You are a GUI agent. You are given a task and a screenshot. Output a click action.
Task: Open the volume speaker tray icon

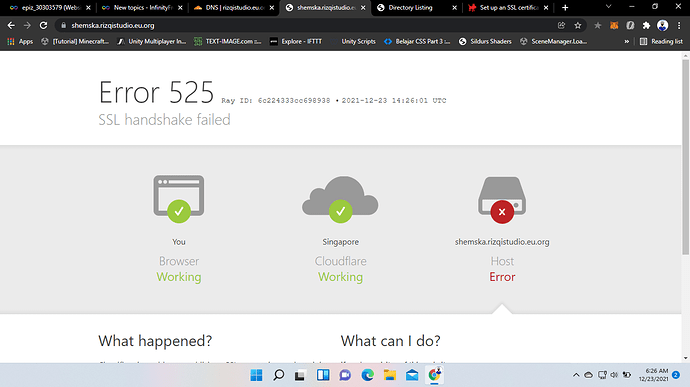tap(614, 375)
